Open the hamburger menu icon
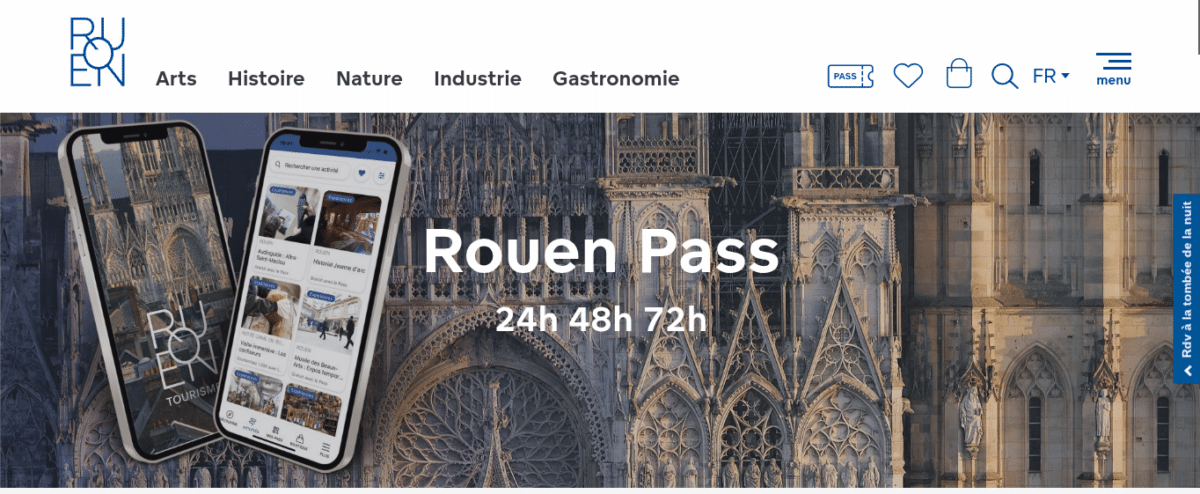The image size is (1200, 494). 1114,68
